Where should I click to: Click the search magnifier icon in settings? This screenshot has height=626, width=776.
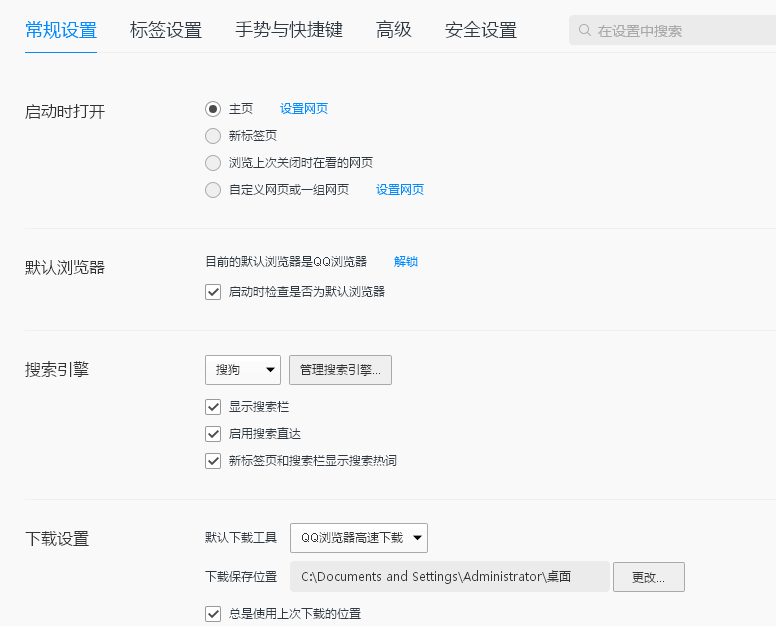[584, 30]
